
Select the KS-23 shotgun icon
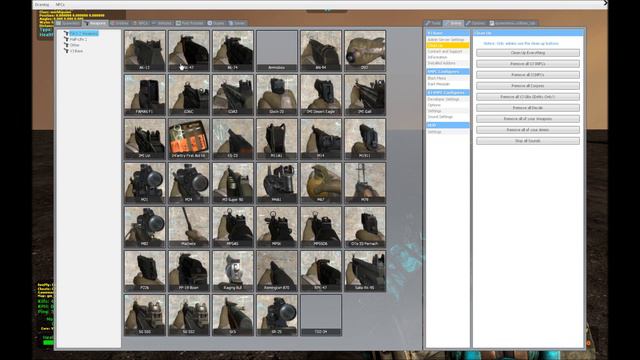[x=233, y=139]
